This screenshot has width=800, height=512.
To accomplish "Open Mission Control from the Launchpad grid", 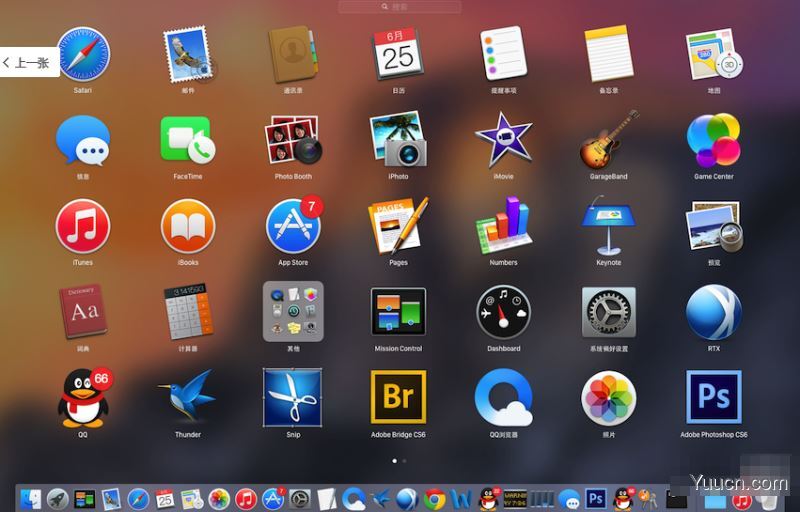I will [398, 312].
